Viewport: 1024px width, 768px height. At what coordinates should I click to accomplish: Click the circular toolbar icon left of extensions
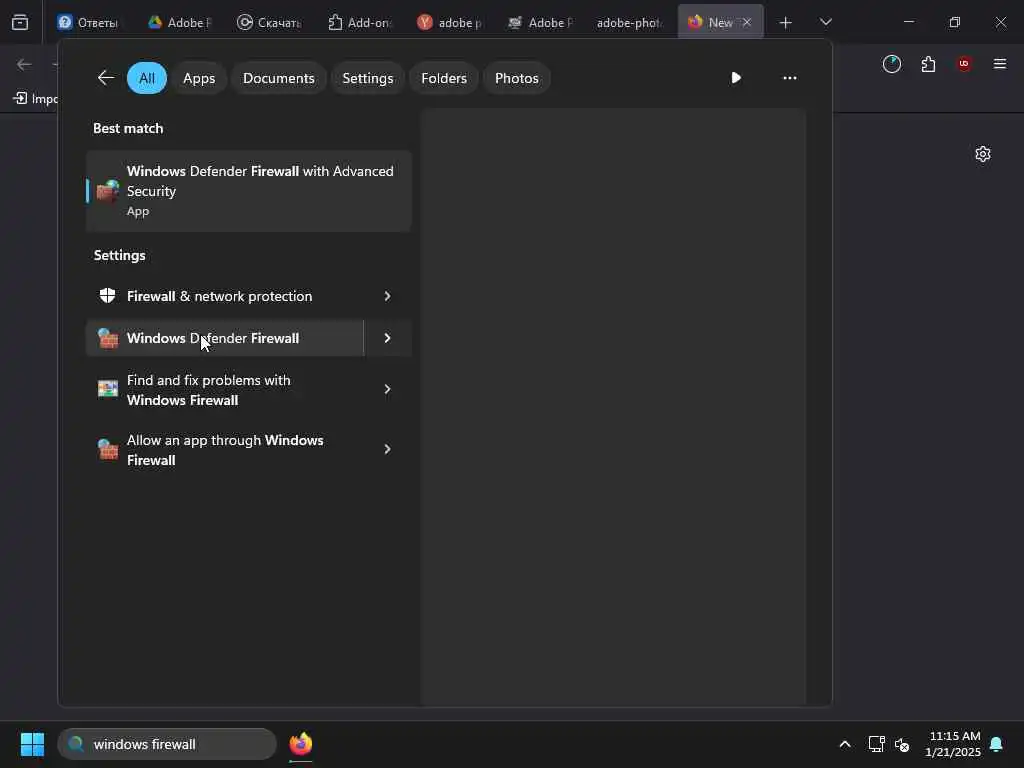click(892, 64)
